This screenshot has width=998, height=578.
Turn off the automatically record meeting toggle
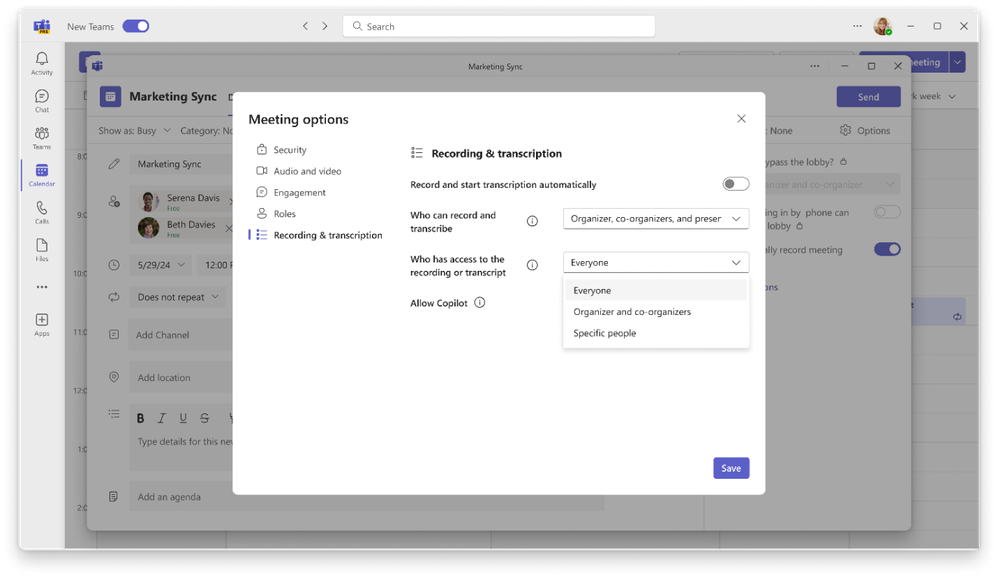click(887, 249)
